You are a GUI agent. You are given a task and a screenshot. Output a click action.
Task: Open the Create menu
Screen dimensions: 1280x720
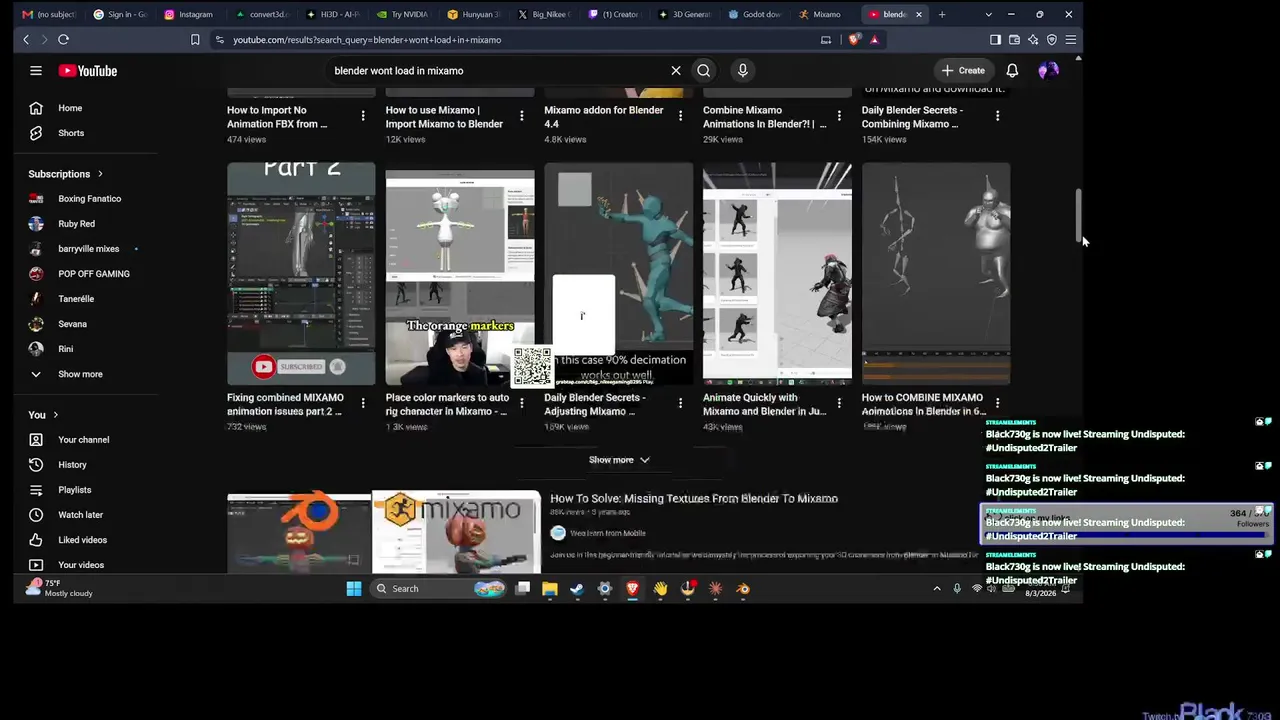[963, 71]
